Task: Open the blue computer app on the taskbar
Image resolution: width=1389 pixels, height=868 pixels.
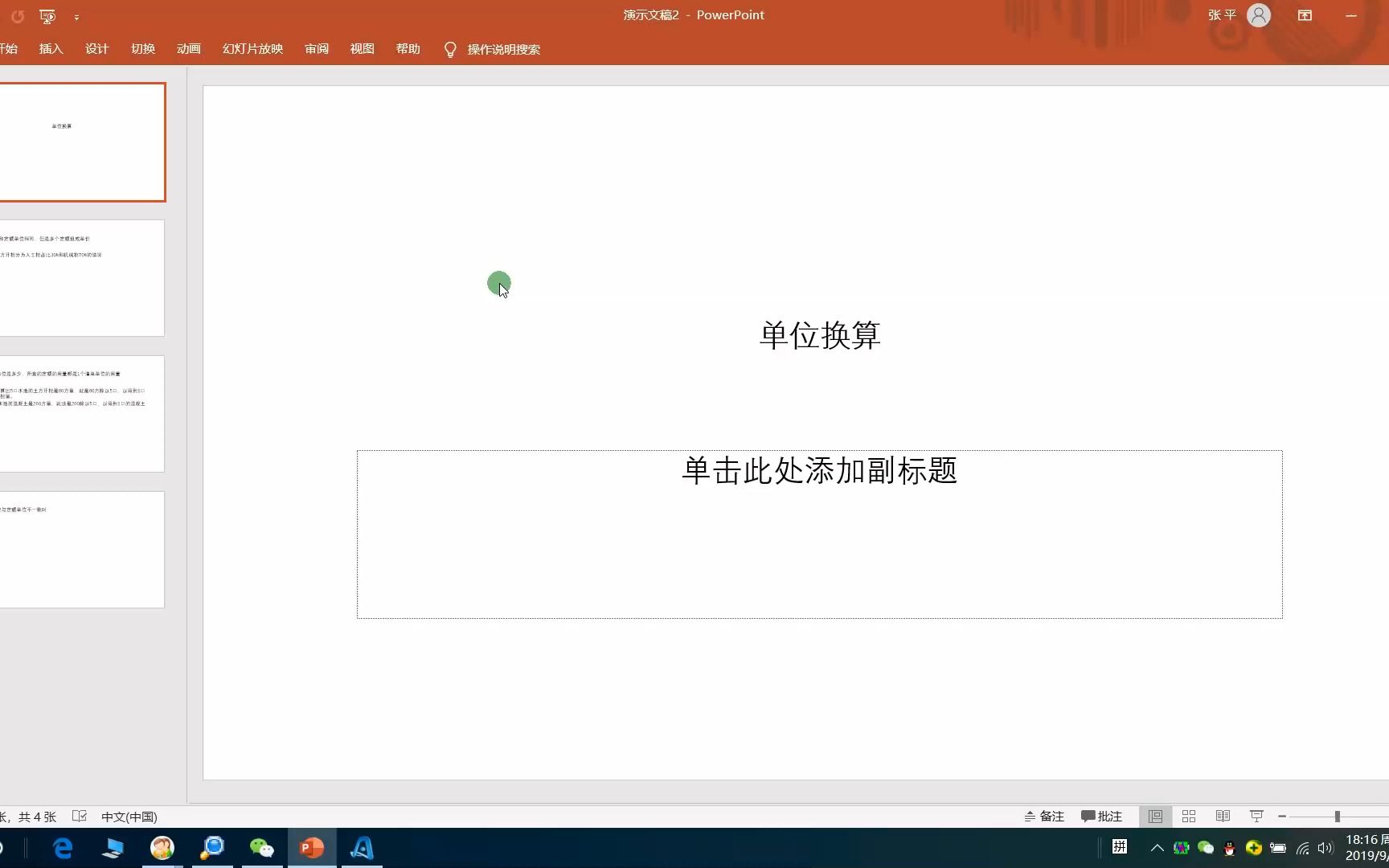Action: click(113, 848)
